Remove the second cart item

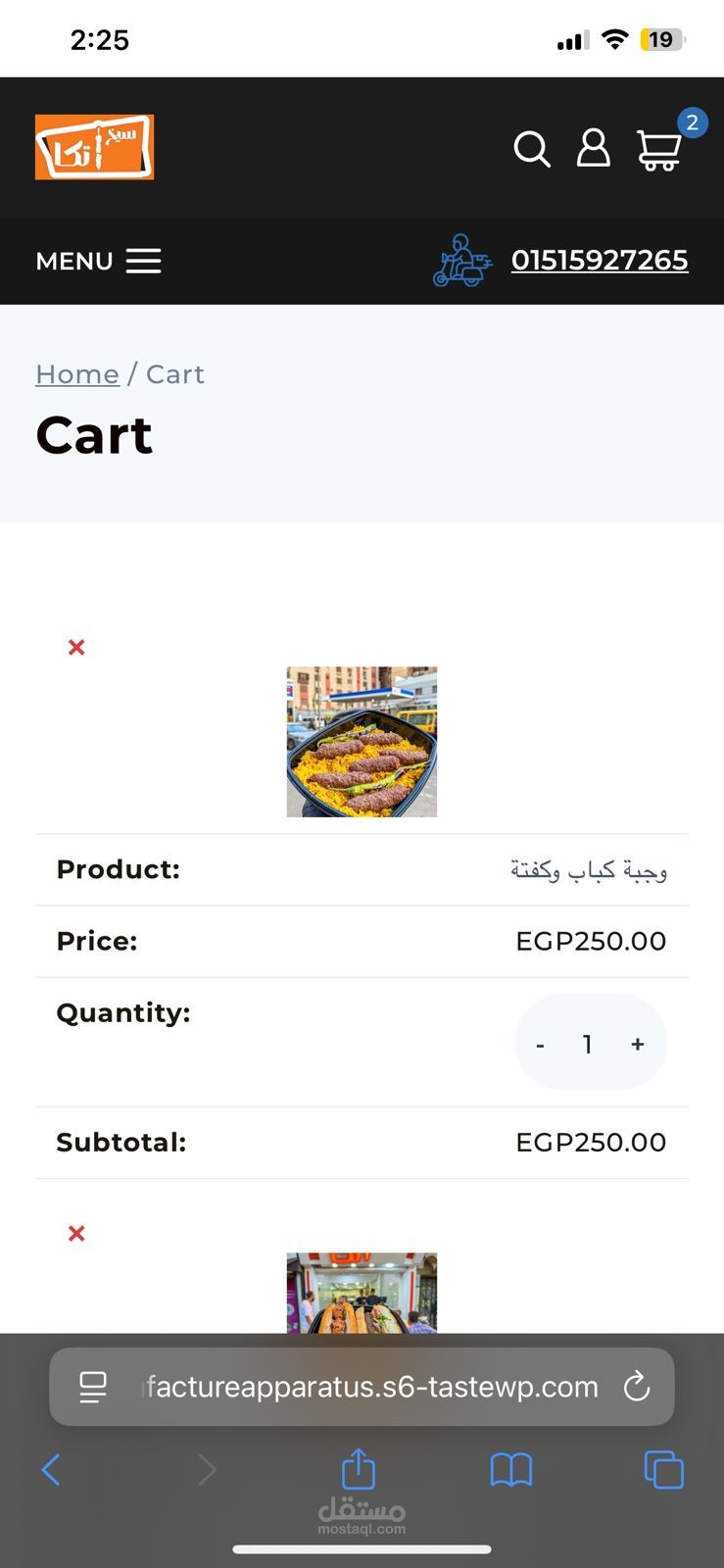76,1233
